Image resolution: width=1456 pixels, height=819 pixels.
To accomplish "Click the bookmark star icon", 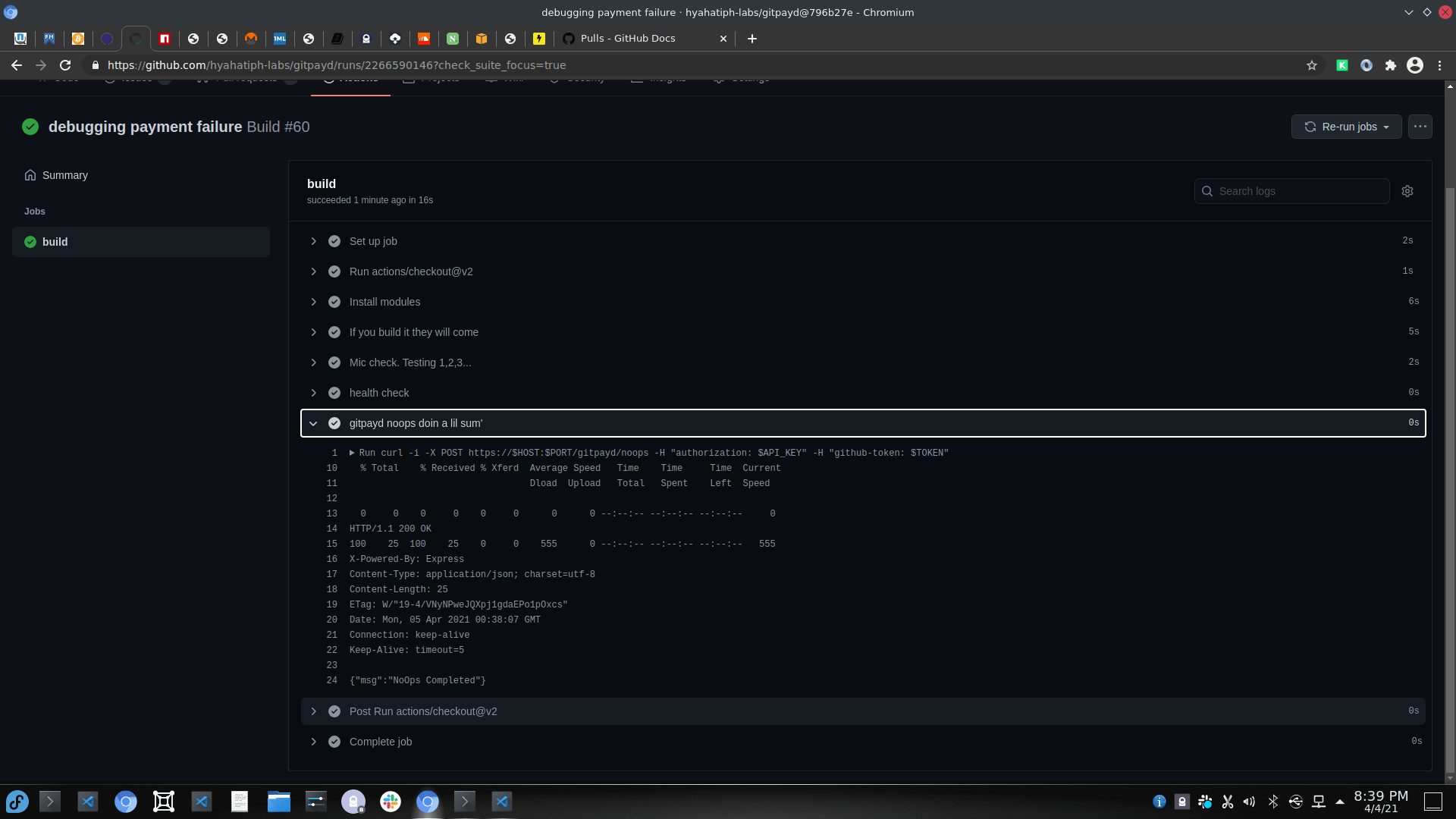I will coord(1312,65).
